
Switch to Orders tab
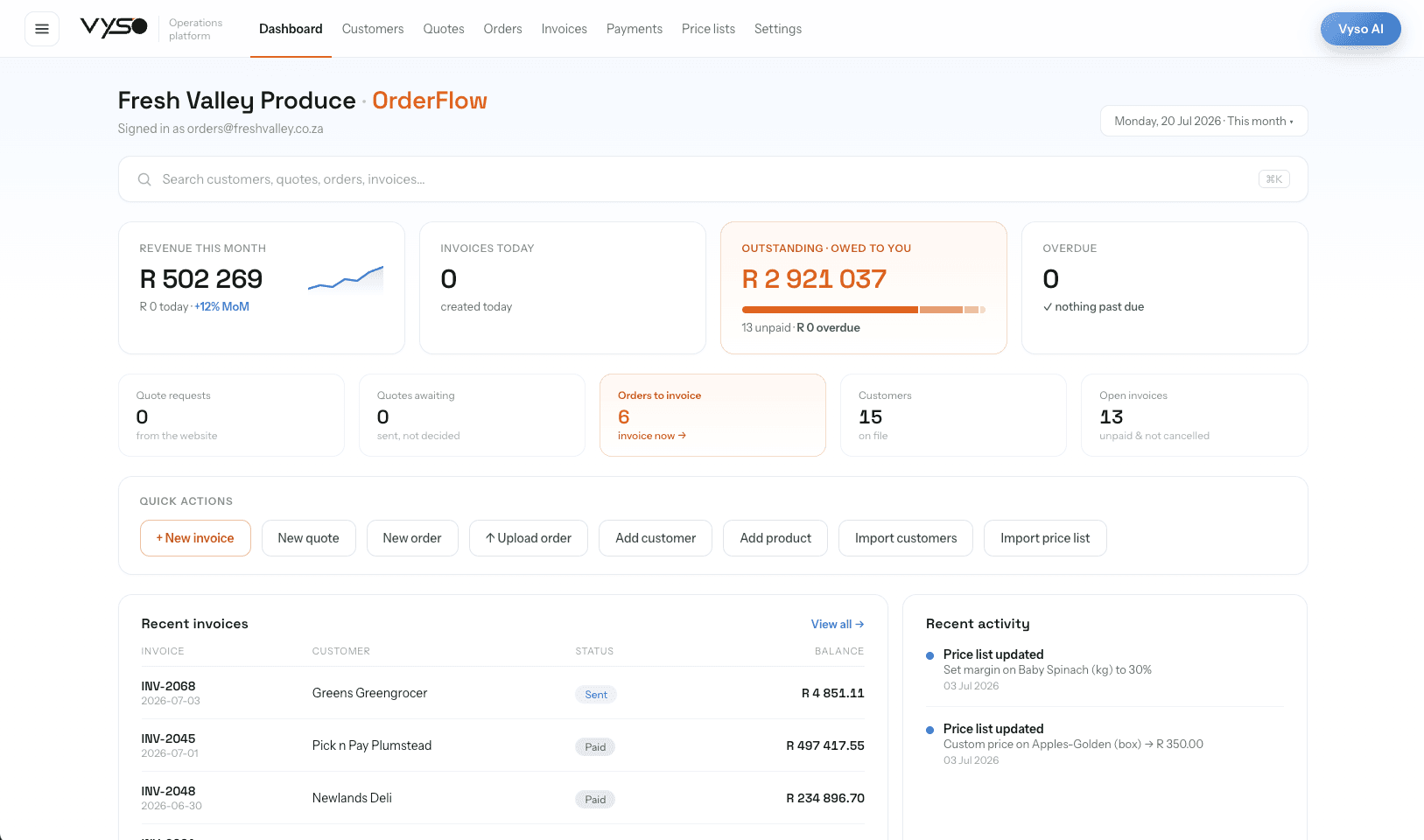(x=502, y=29)
